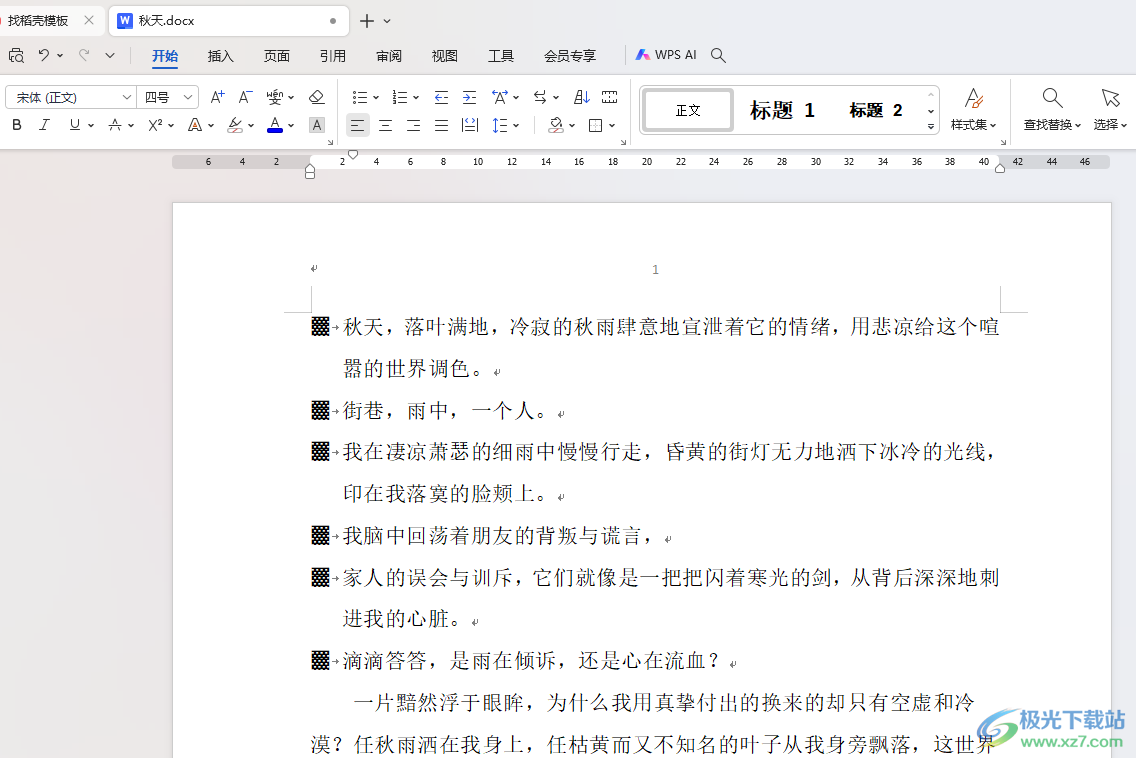The height and width of the screenshot is (758, 1136).
Task: Switch to the 开始 tab
Action: click(164, 56)
